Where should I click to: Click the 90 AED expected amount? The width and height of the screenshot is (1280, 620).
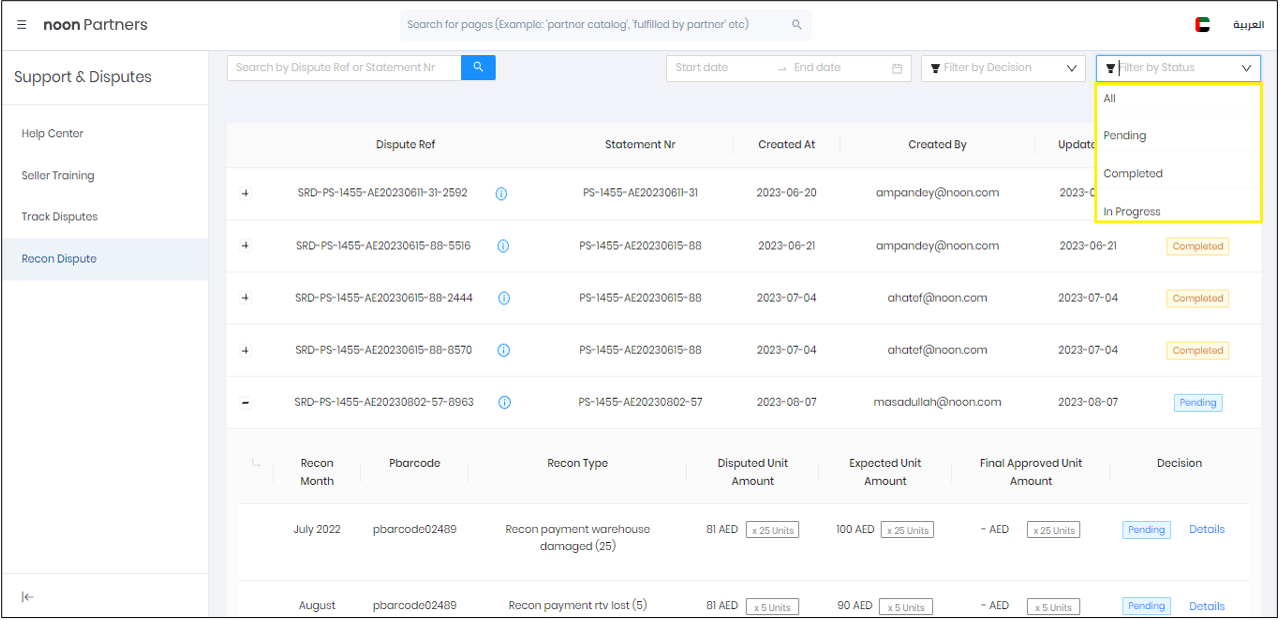click(855, 606)
